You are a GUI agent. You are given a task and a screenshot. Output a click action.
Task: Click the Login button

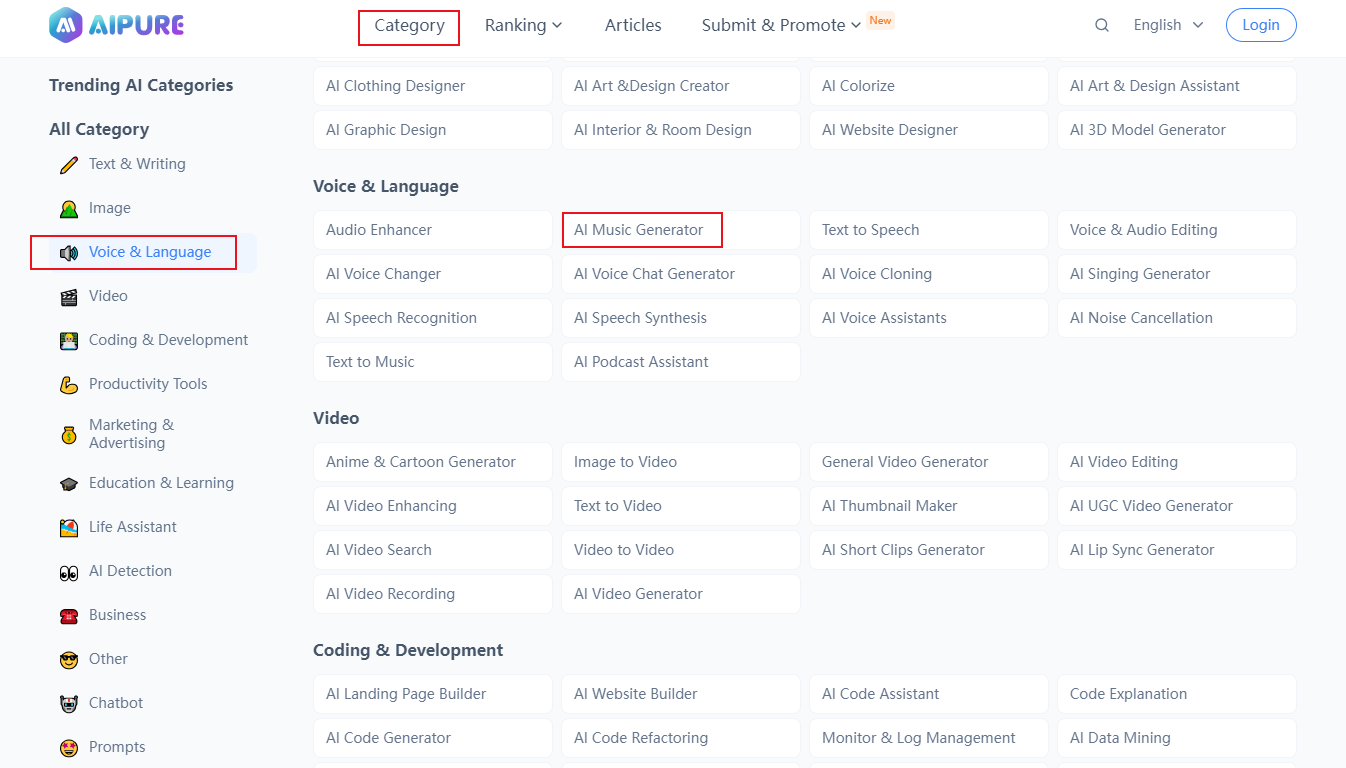tap(1261, 25)
